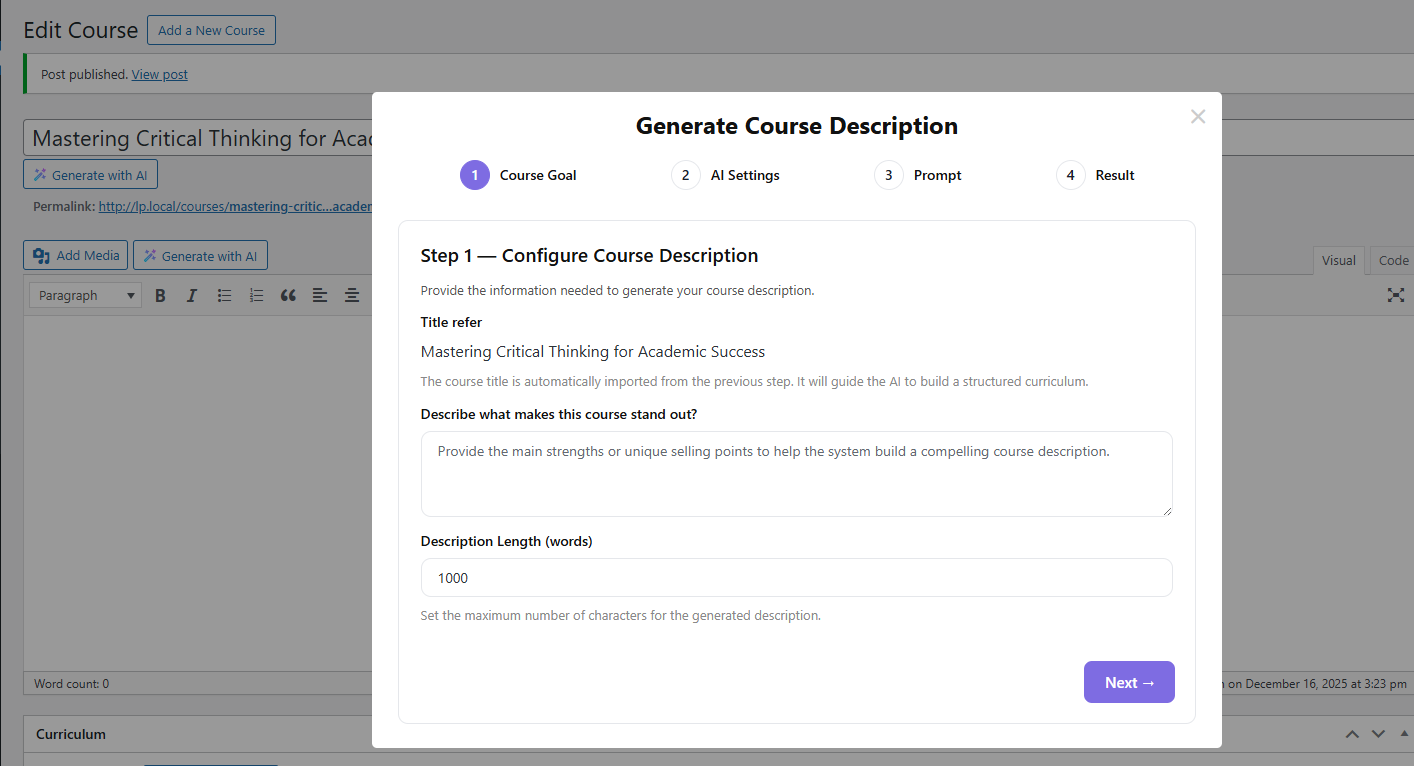This screenshot has height=766, width=1414.
Task: Switch to the Code editor tab
Action: click(1392, 260)
